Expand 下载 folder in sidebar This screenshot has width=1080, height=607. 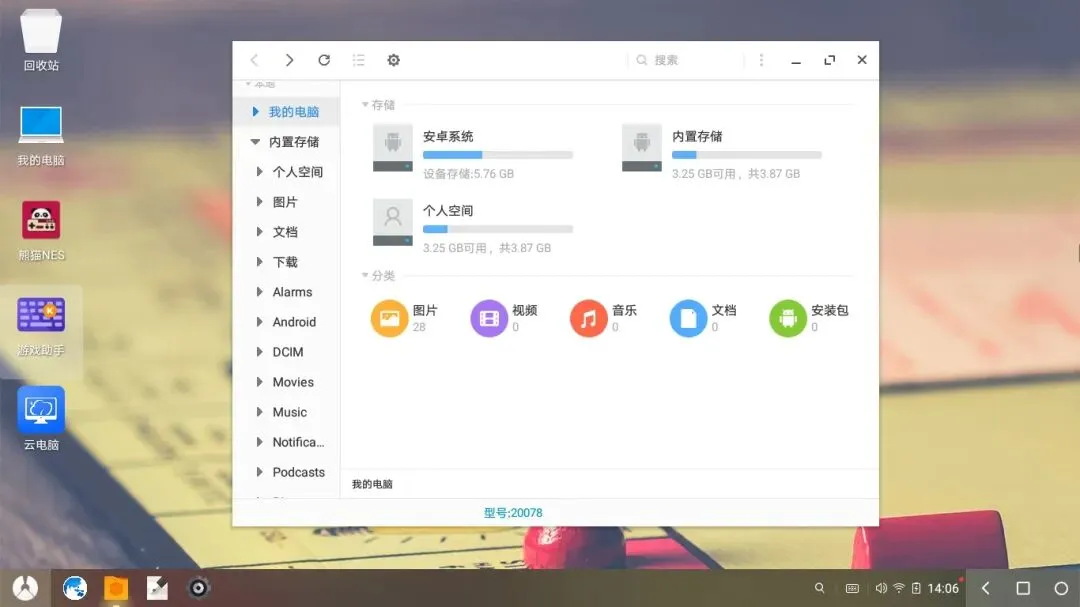tap(259, 262)
